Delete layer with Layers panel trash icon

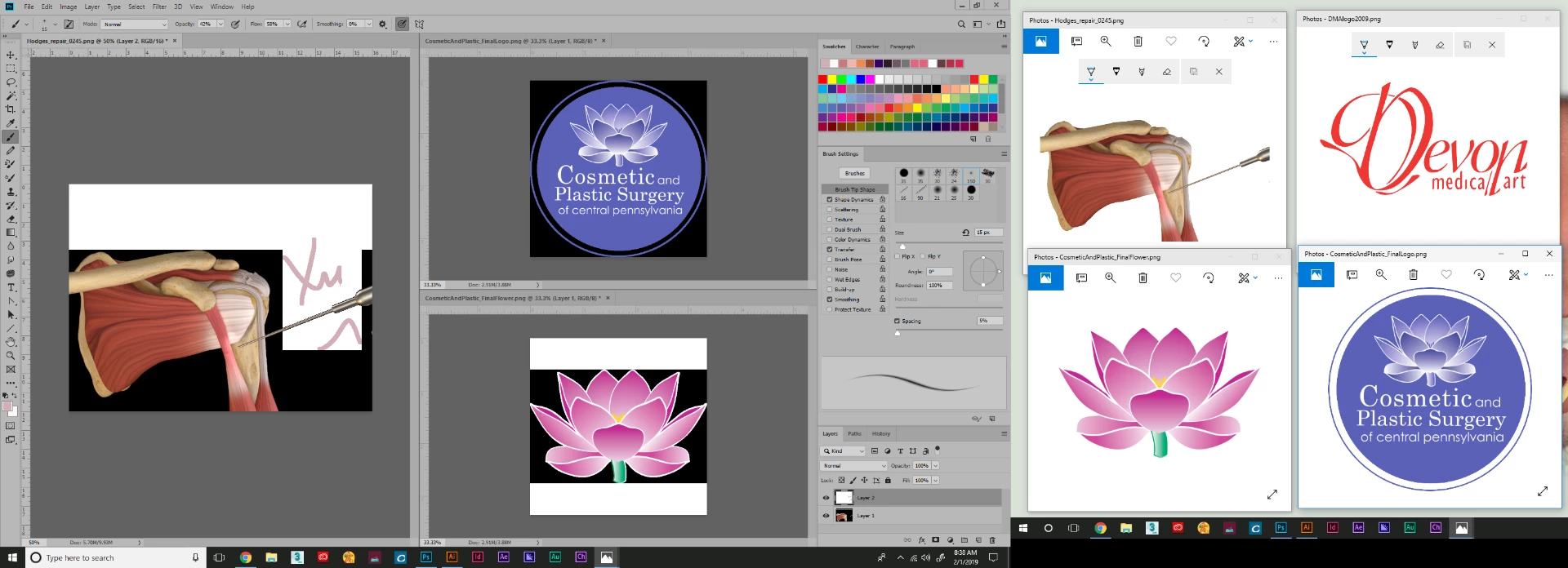point(992,540)
